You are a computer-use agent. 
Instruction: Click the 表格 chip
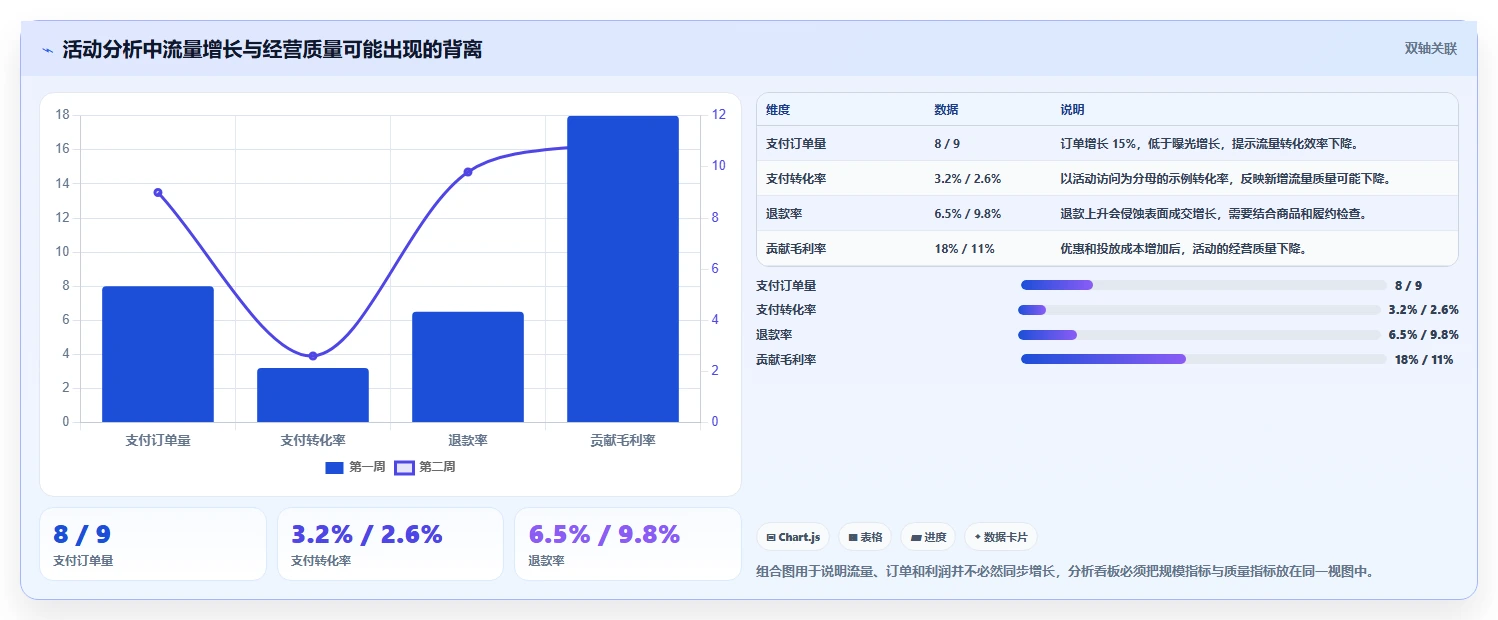(x=865, y=537)
